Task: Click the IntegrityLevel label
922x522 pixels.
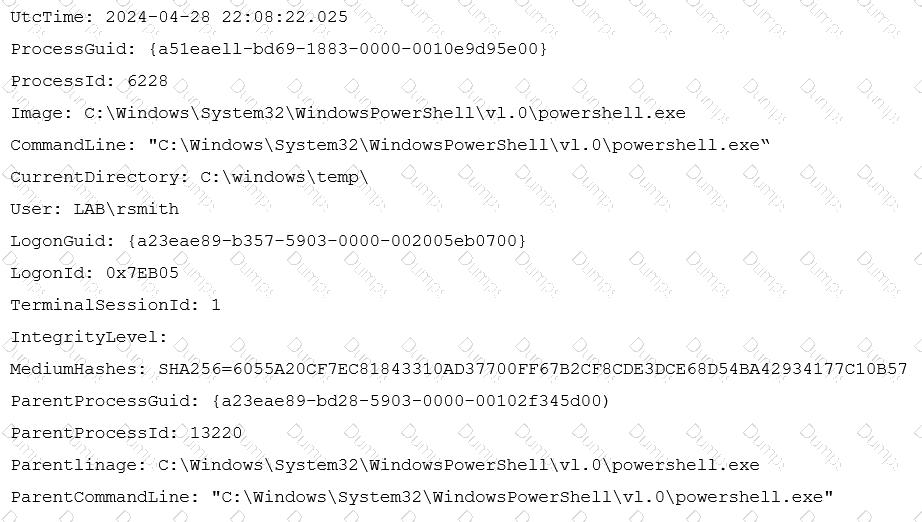Action: click(x=89, y=337)
